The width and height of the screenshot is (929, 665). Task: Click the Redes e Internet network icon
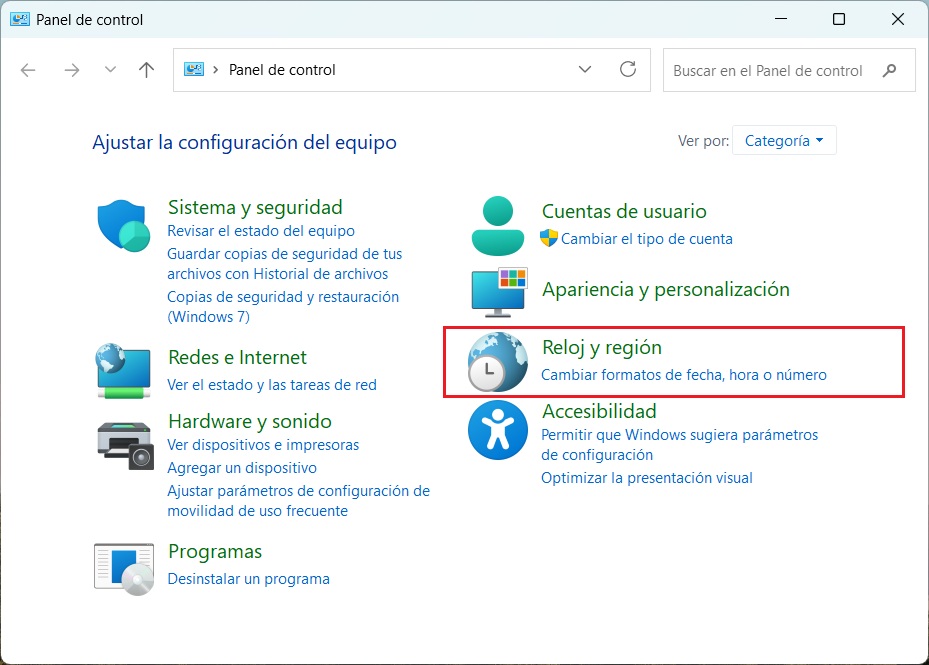(x=123, y=370)
